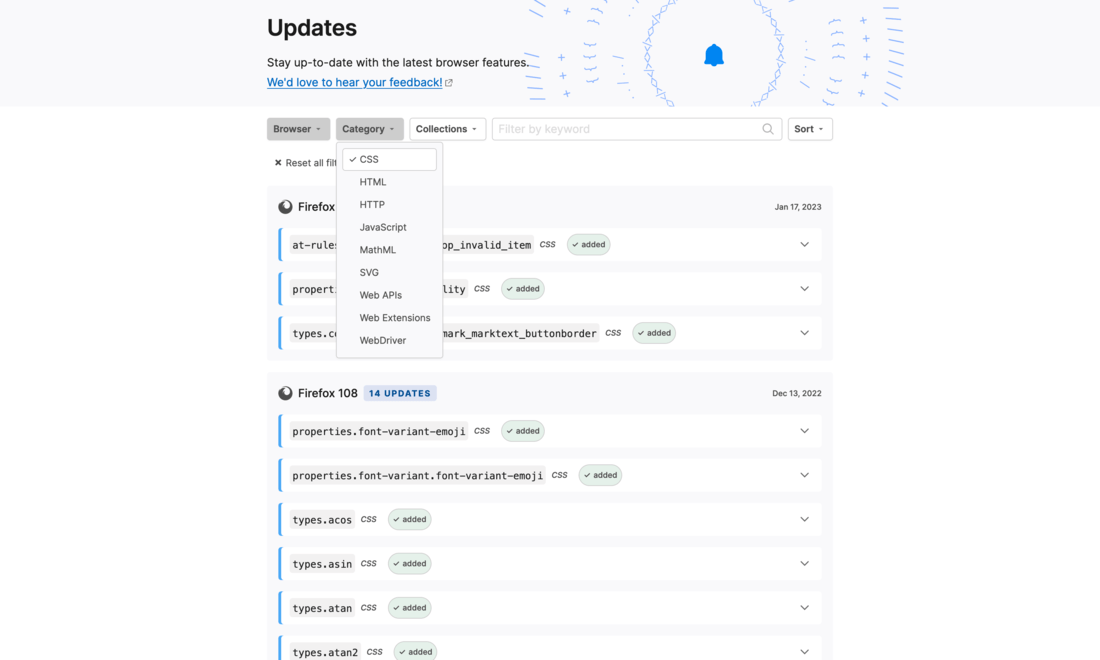The image size is (1100, 660).
Task: Click the added badge on properties.font-variant-emoji
Action: (523, 431)
